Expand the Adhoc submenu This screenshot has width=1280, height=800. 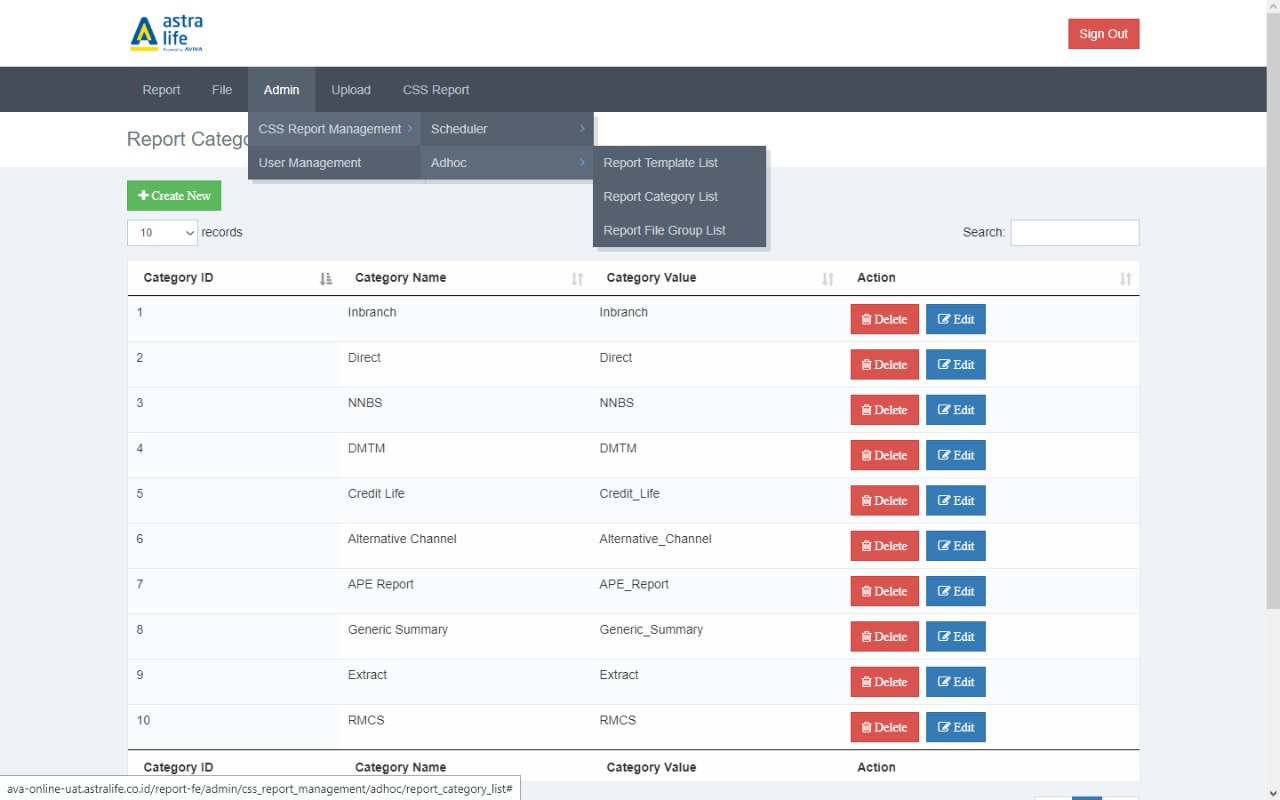(507, 163)
